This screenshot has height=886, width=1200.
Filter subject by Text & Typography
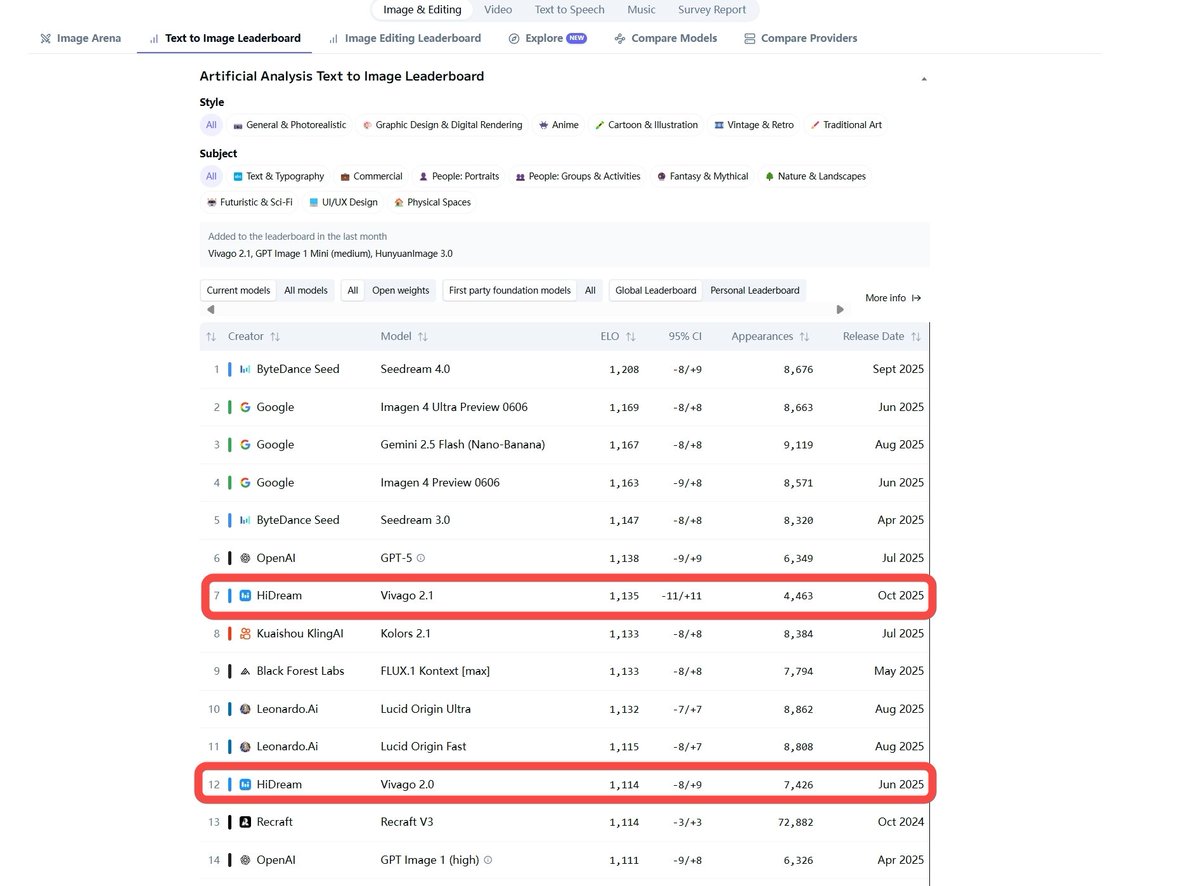[x=278, y=176]
